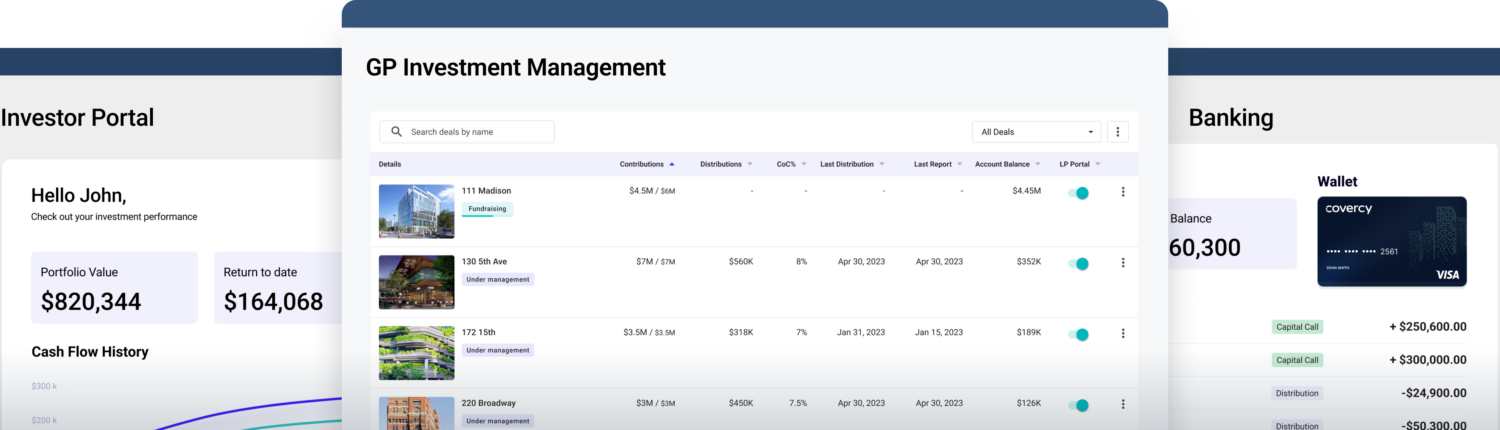Click the Distribution tag beside -$24,900.00

[x=1297, y=393]
